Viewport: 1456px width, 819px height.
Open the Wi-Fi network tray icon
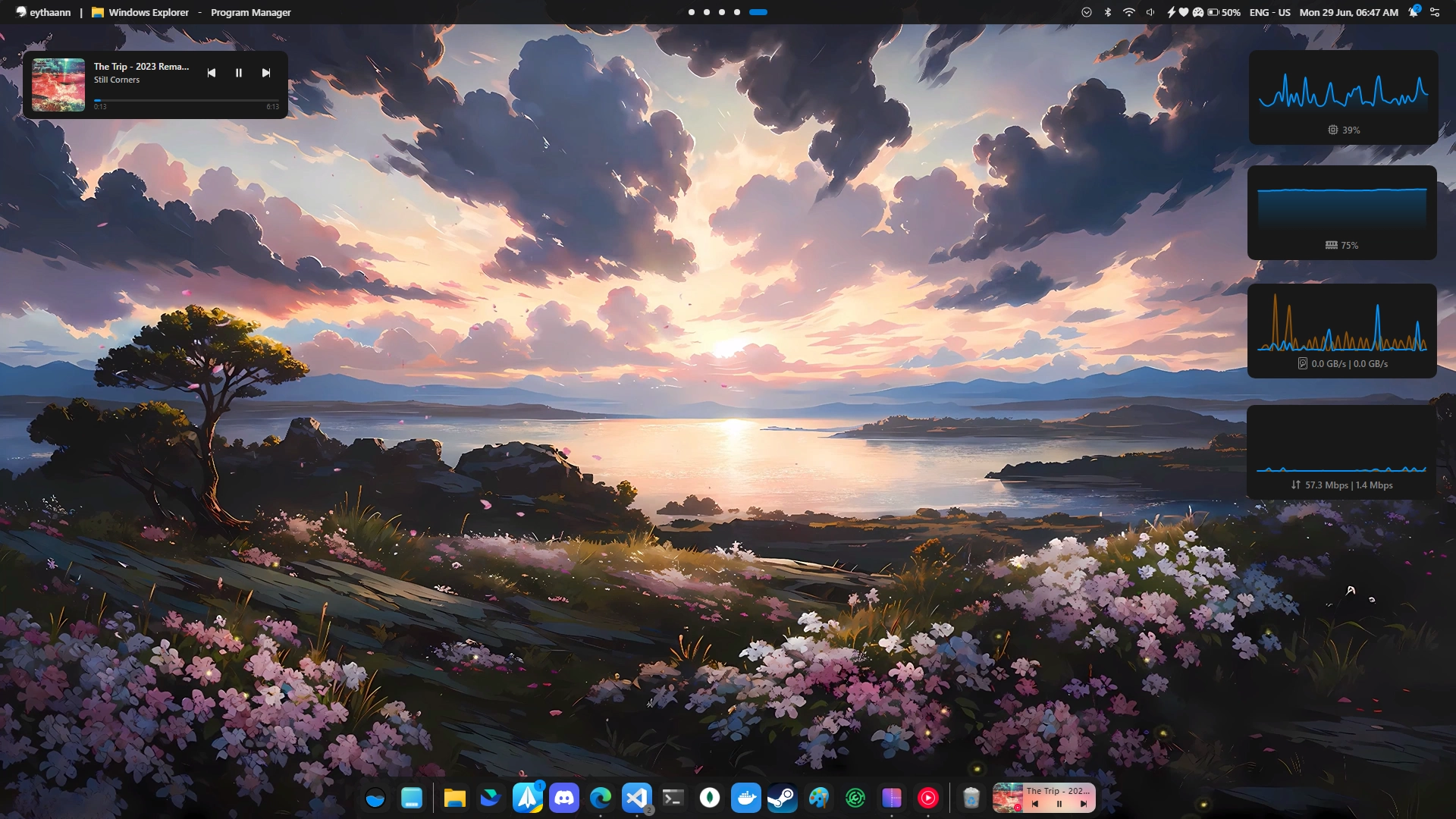1129,12
